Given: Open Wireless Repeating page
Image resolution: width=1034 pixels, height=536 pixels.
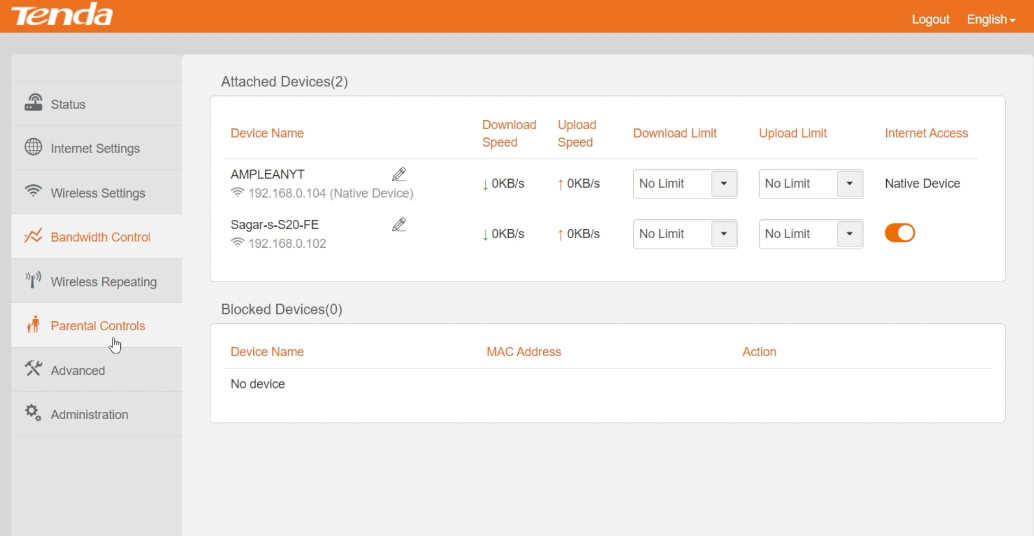Looking at the screenshot, I should pyautogui.click(x=96, y=282).
